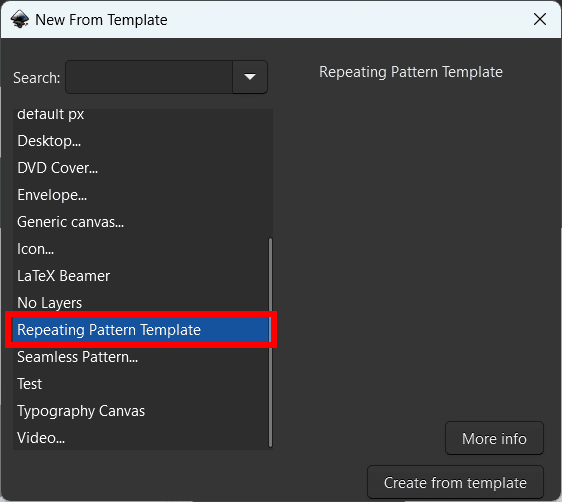
Task: Pick the Typography Canvas template
Action: [x=141, y=411]
